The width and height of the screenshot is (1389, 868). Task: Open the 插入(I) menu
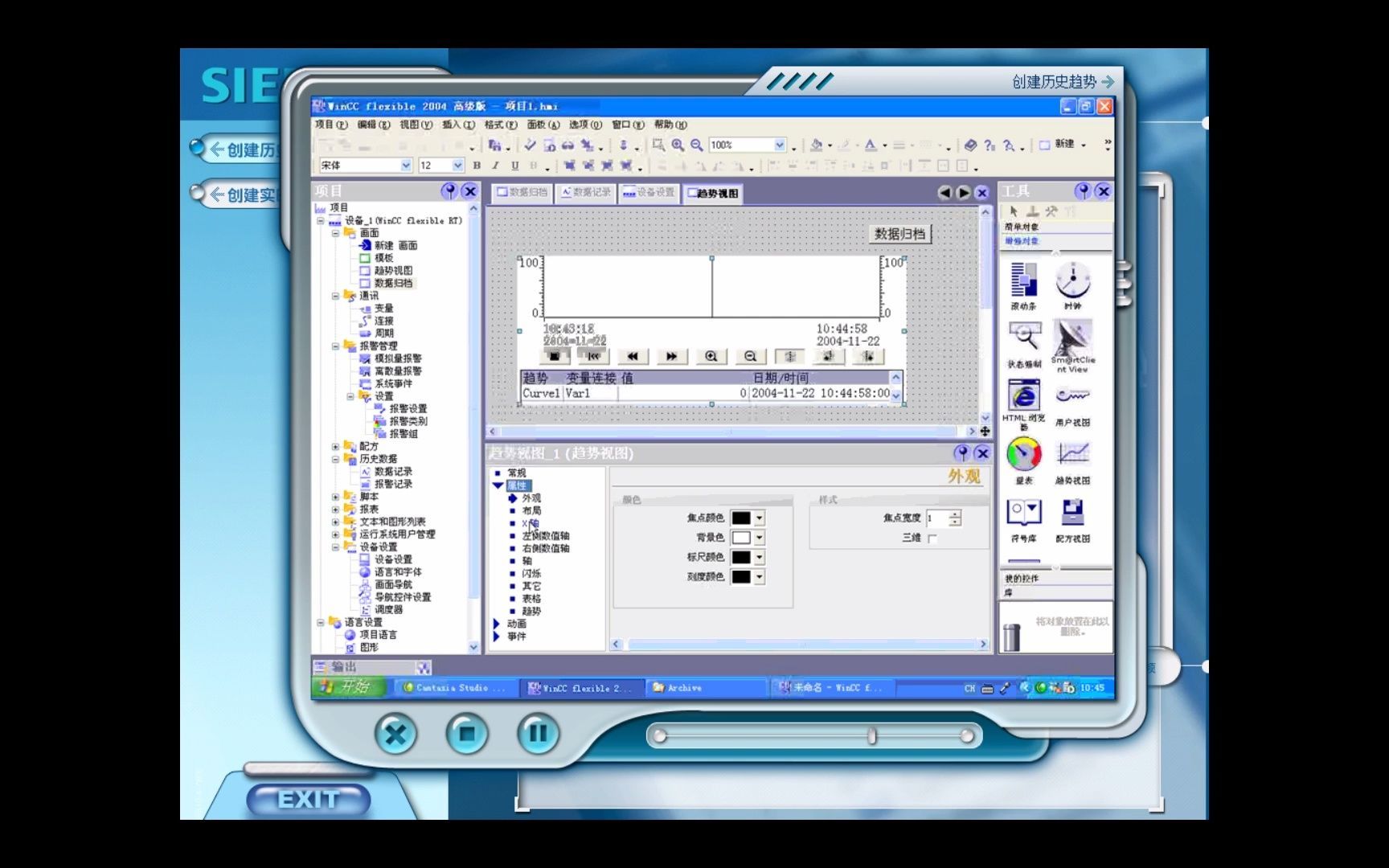pyautogui.click(x=458, y=125)
